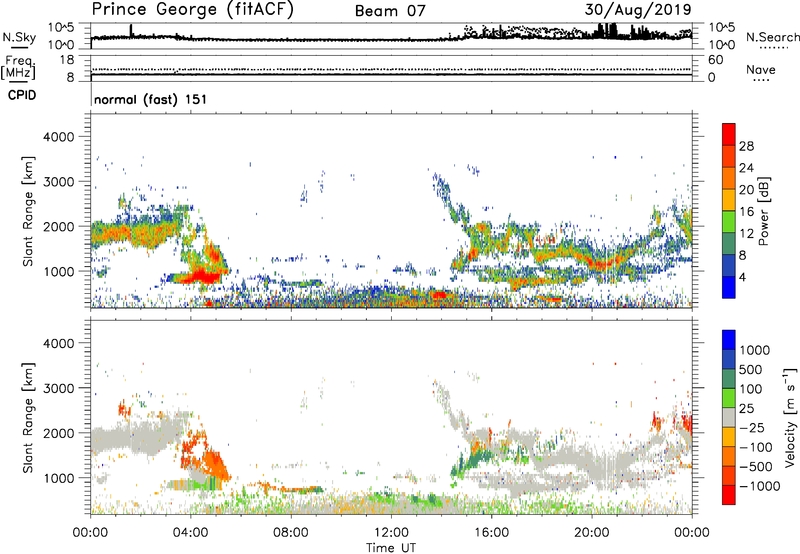Click the -1000 value on velocity colorbar
Screen dimensions: 800x554
tap(760, 486)
